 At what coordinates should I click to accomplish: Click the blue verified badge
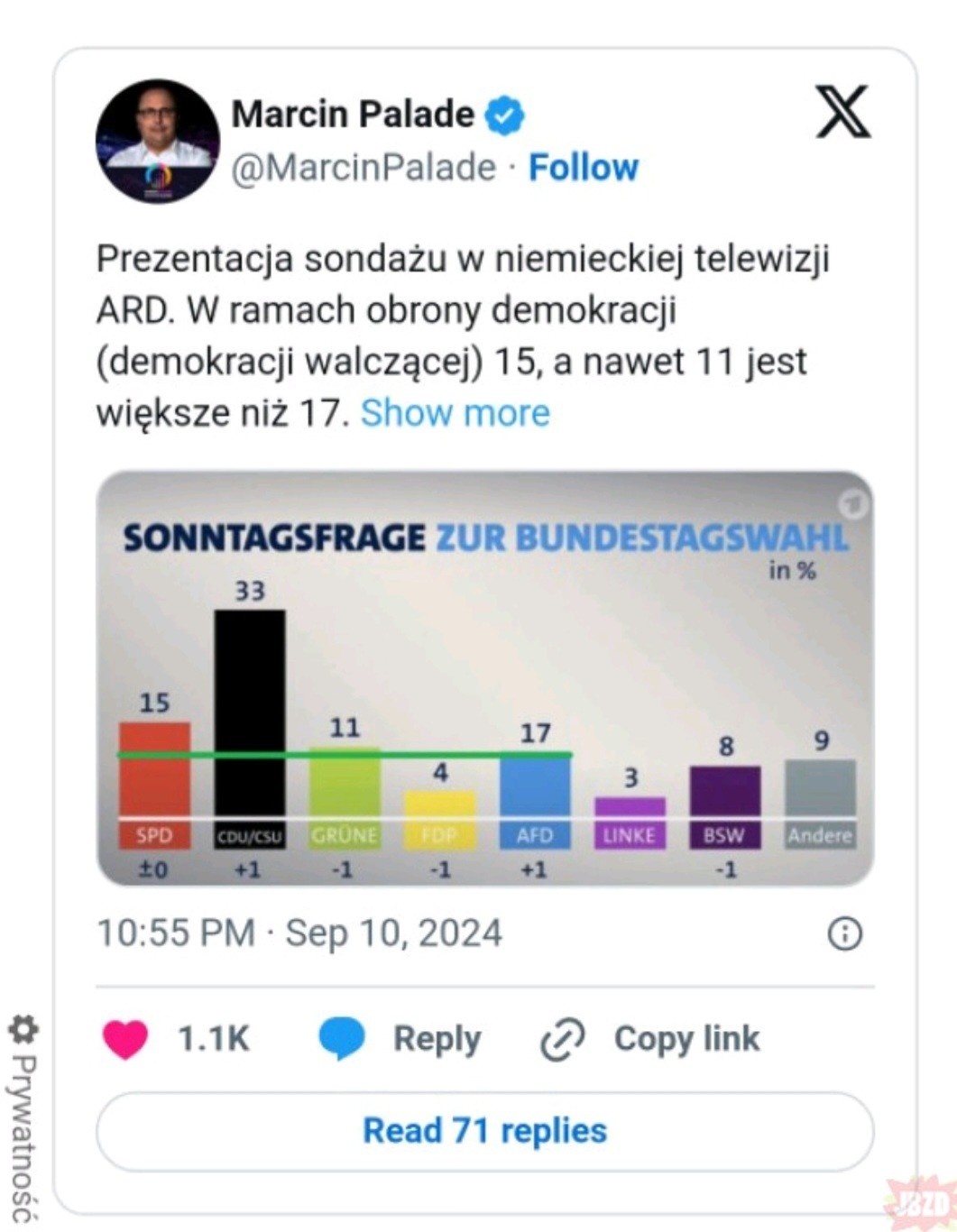tap(505, 115)
